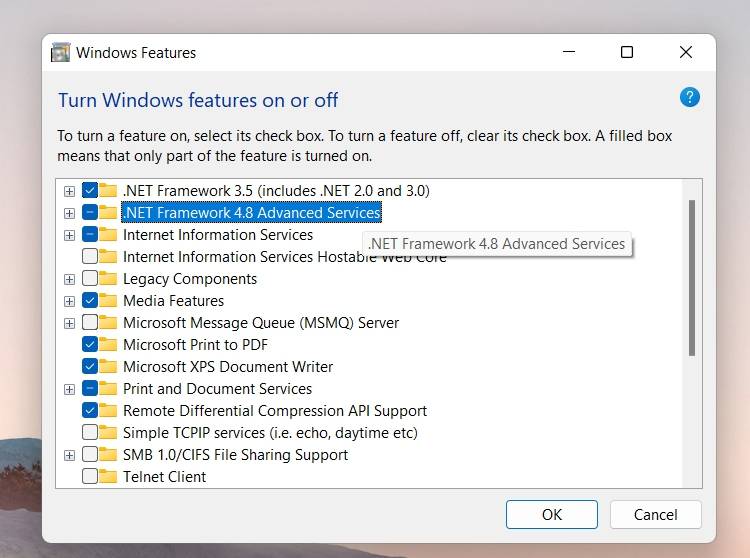This screenshot has height=558, width=750.
Task: Select the Remote Differential Compression API Support item
Action: click(x=274, y=411)
